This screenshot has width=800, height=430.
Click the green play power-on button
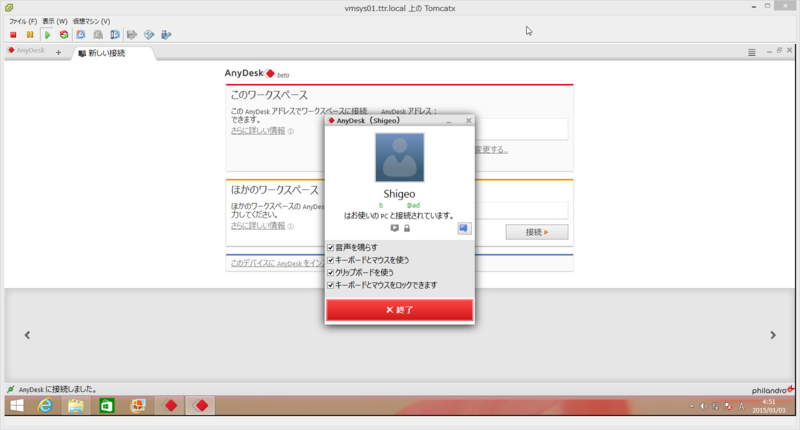coord(47,35)
